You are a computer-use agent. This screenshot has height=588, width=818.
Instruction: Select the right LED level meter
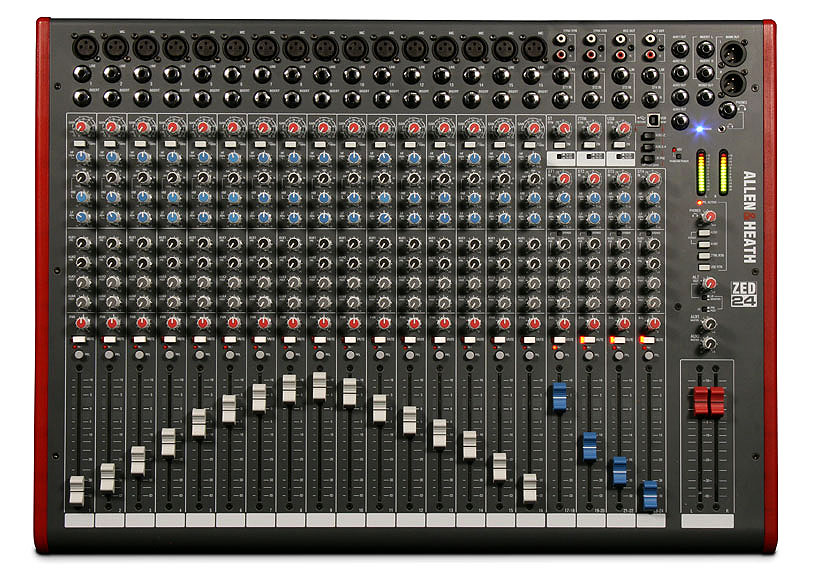724,172
